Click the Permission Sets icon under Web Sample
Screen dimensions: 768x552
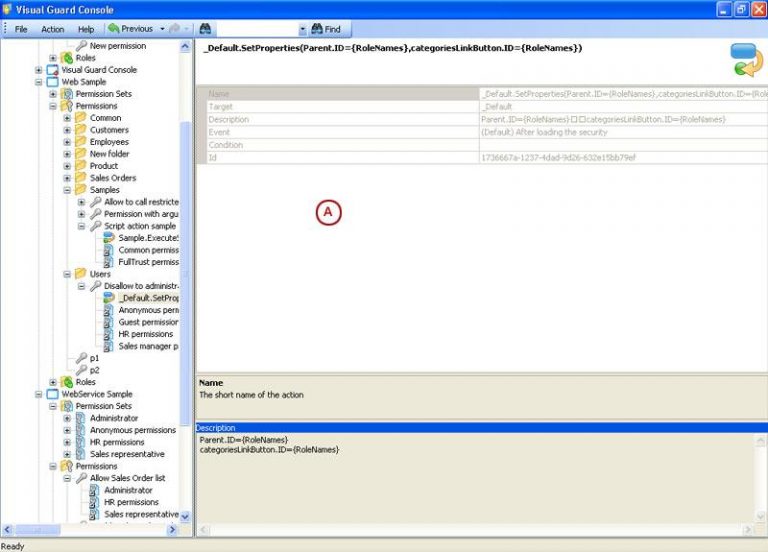point(67,94)
